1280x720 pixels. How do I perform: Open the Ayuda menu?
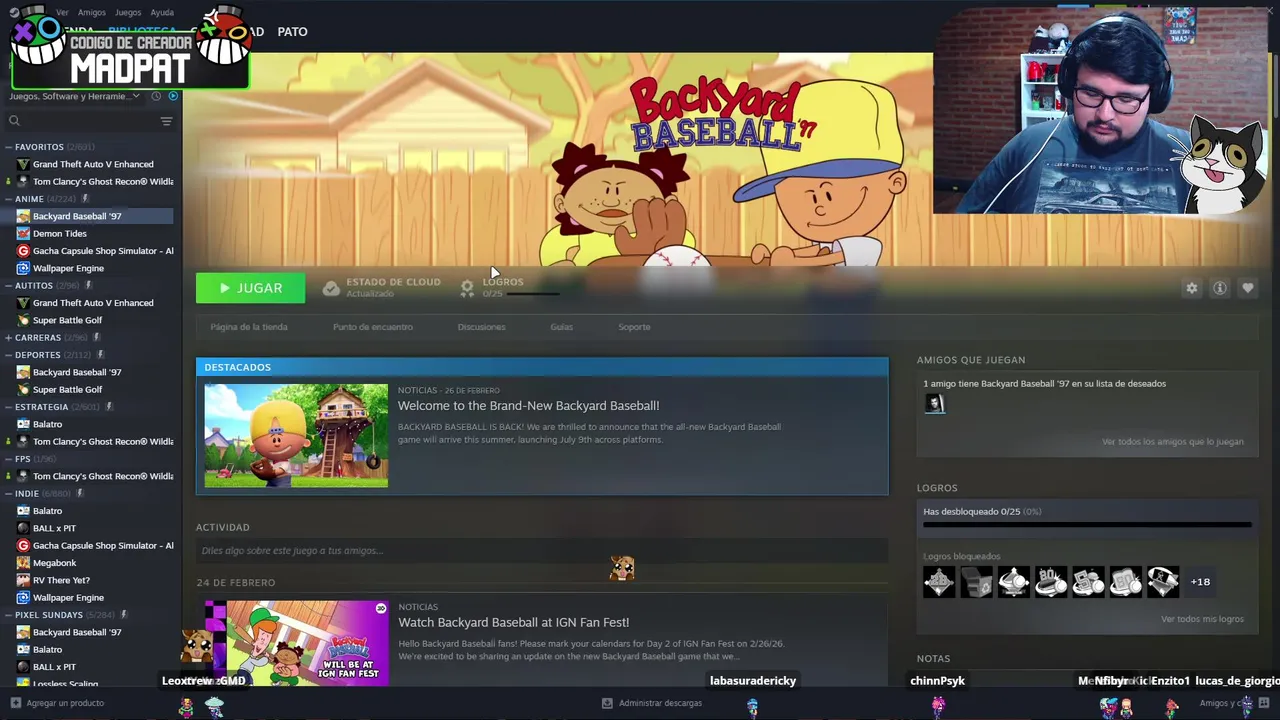click(162, 12)
